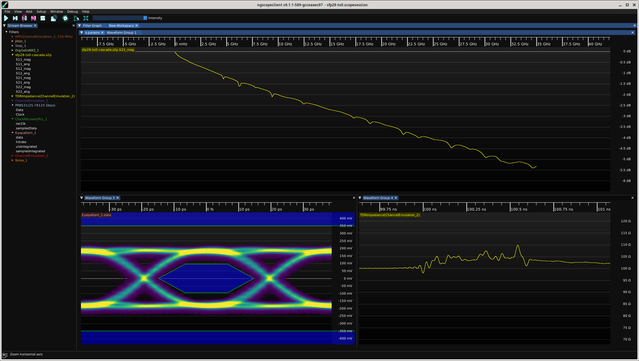Click the pink auto trigger toolbar icon
The width and height of the screenshot is (639, 361).
coord(33,18)
